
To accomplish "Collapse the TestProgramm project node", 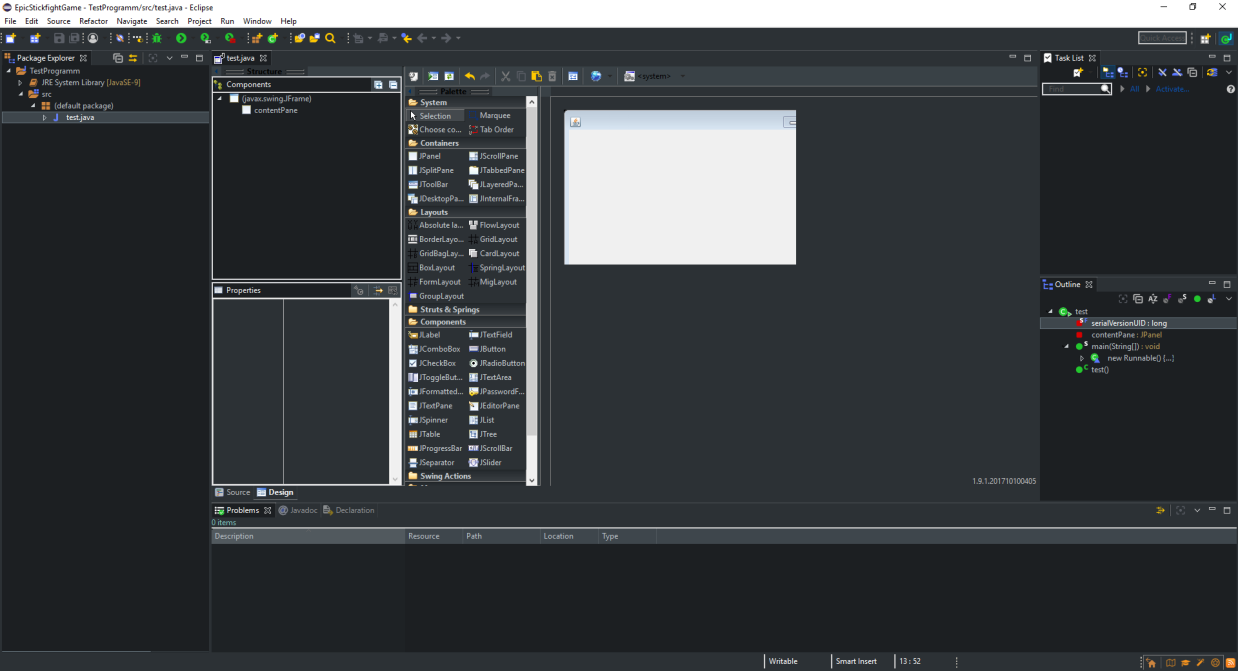I will 9,71.
